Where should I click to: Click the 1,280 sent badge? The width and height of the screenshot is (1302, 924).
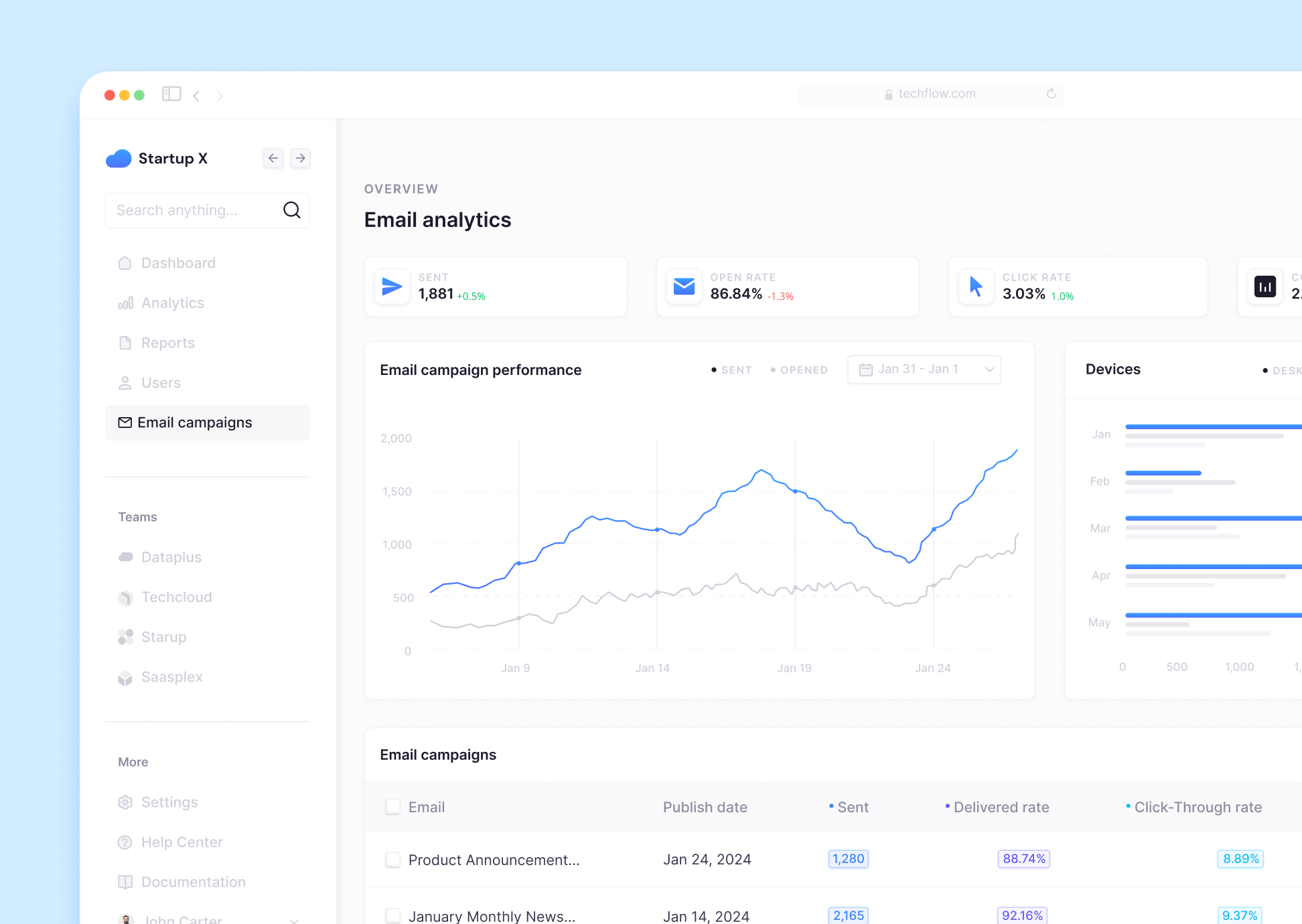click(849, 859)
